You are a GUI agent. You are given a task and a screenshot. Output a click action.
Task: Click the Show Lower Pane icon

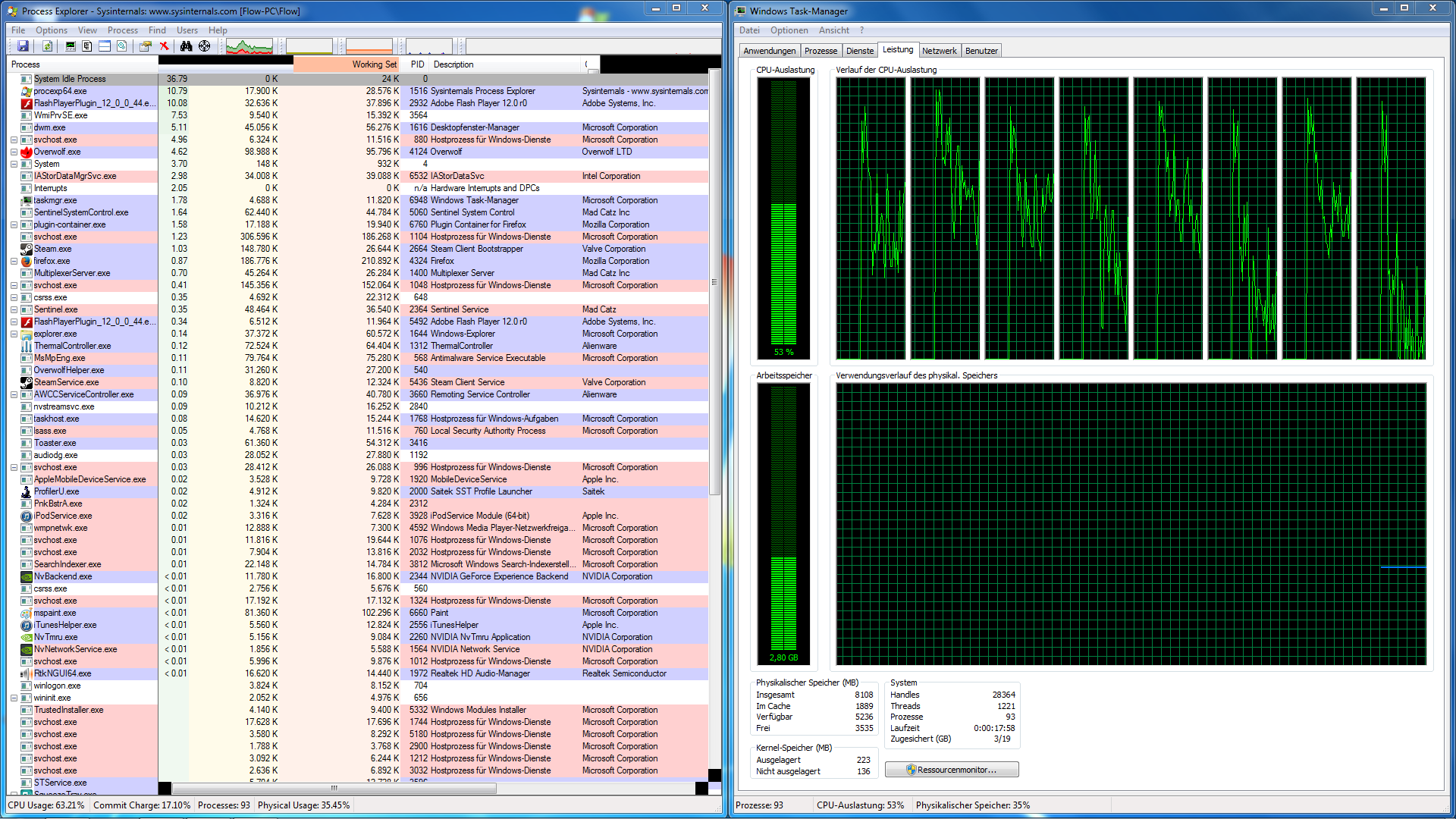105,46
